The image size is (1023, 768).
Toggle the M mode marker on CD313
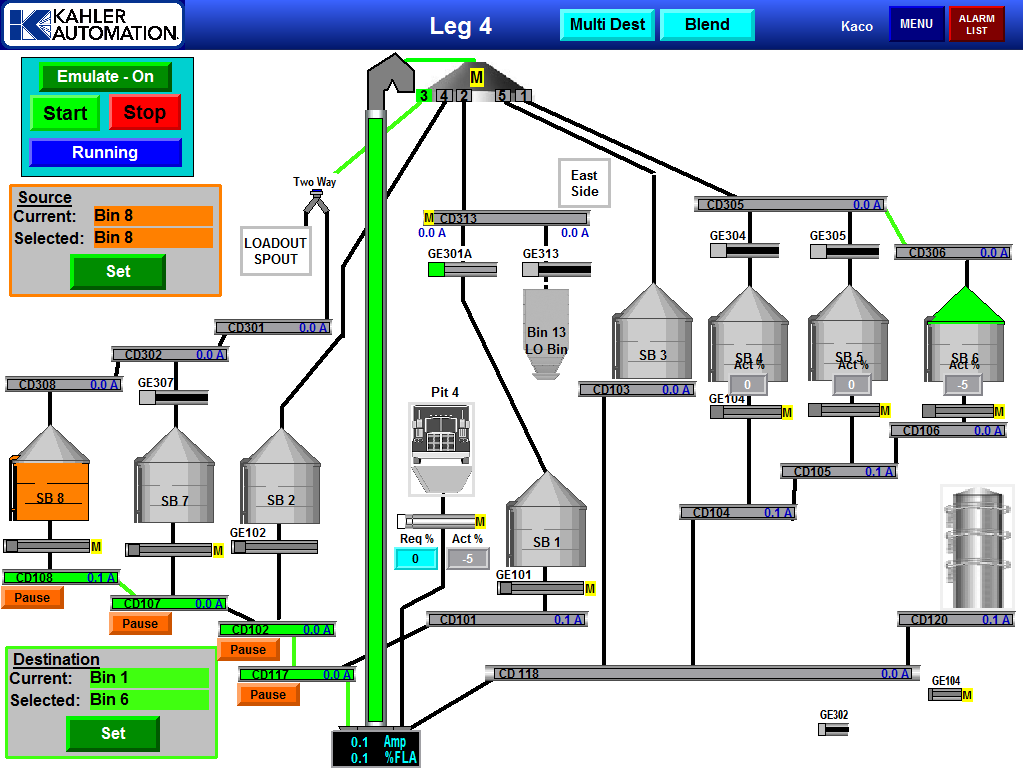(429, 218)
